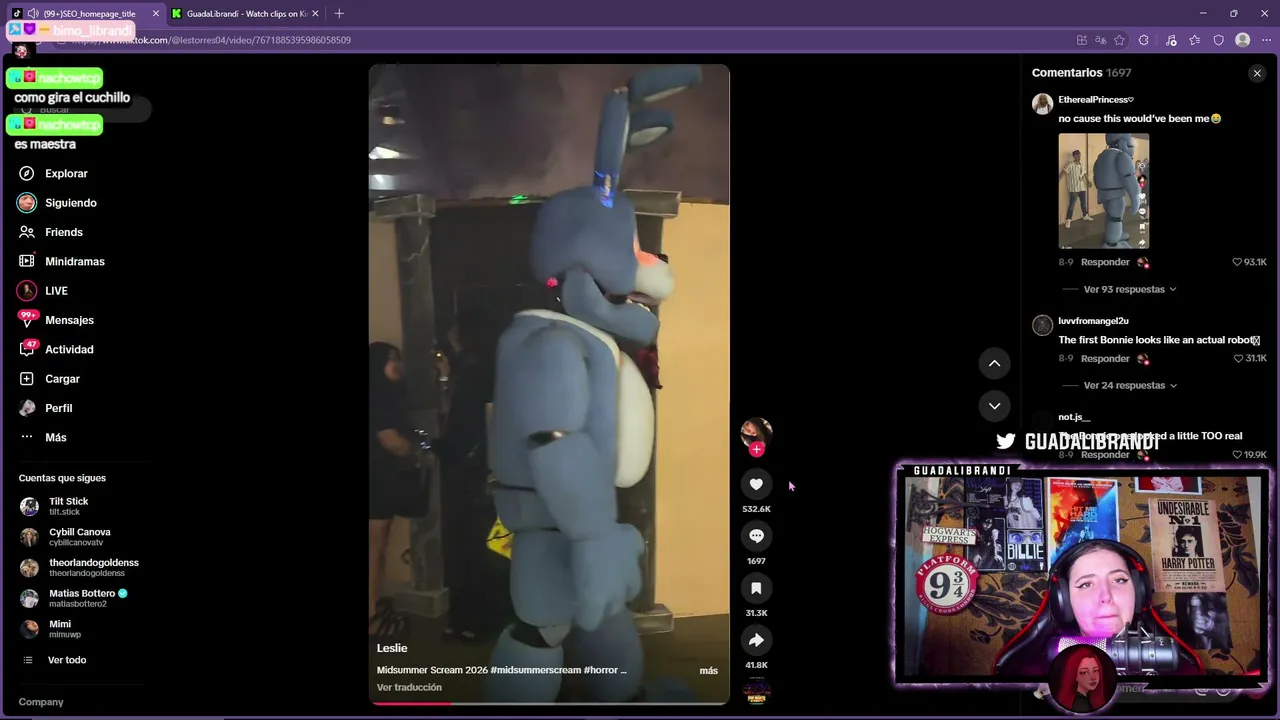
Task: Open the not.js__ username link
Action: pos(1074,417)
